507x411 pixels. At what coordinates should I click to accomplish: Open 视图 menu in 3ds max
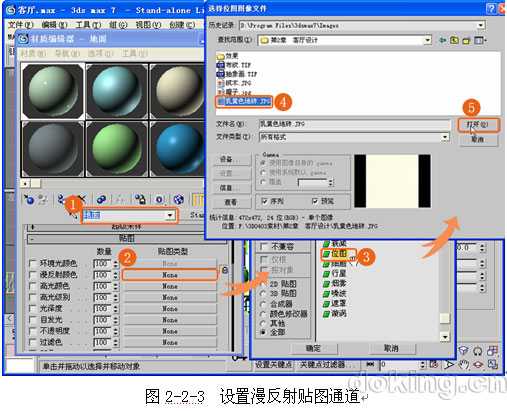(x=148, y=25)
